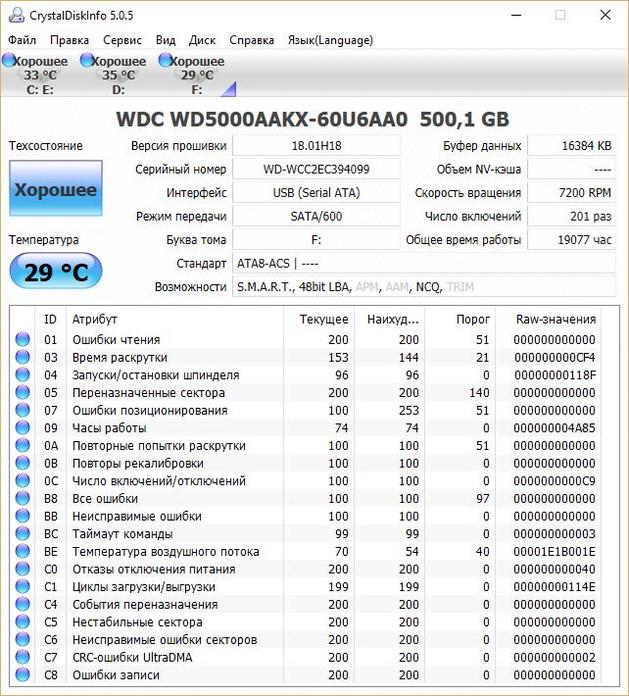Click the standard field ATA8-ACS
The height and width of the screenshot is (696, 629).
(x=424, y=264)
